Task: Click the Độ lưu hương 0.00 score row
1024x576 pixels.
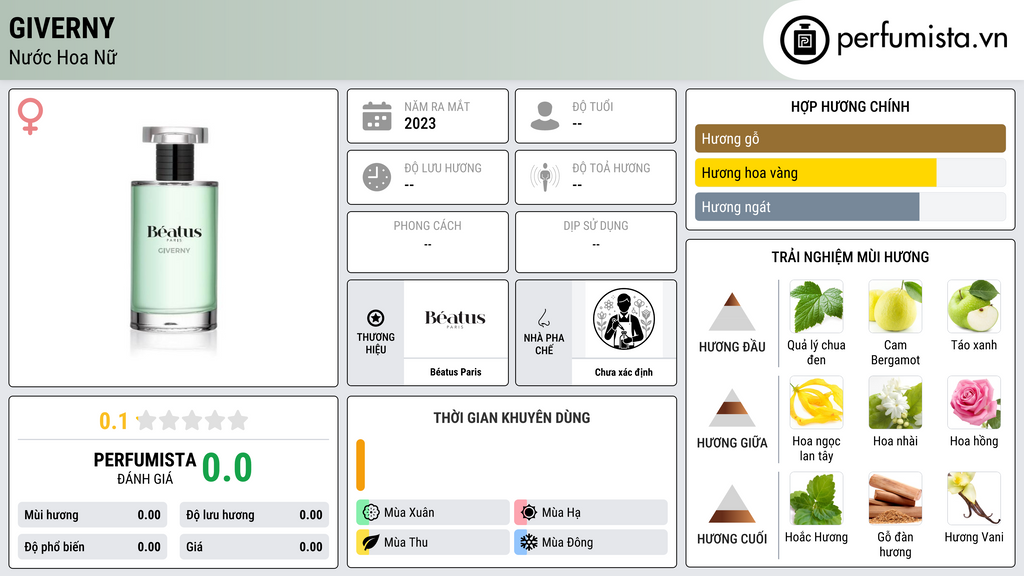Action: click(254, 515)
